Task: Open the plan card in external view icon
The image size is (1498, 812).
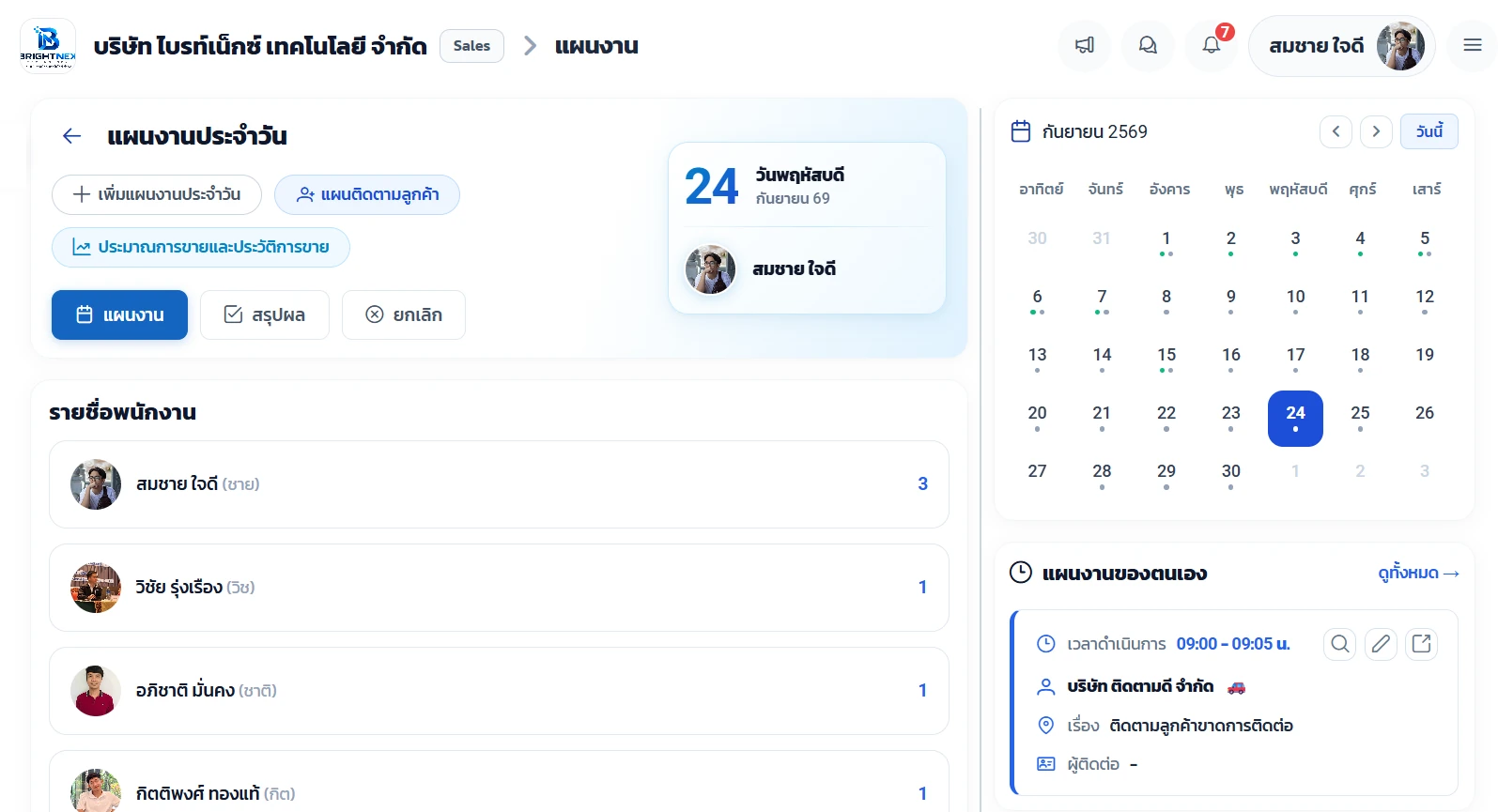Action: point(1422,644)
